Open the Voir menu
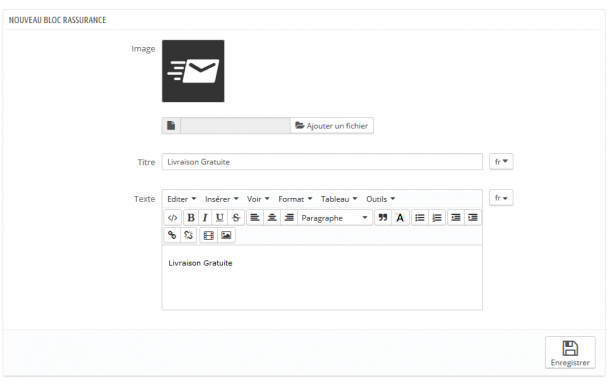Viewport: 610px width, 390px height. 258,199
